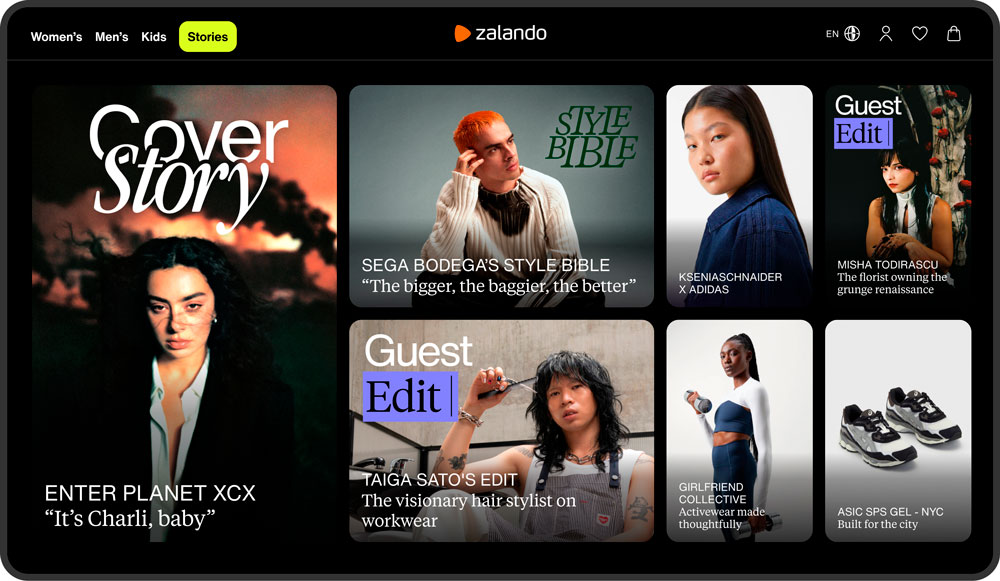Open Taiga Sato's Edit story
The width and height of the screenshot is (1000, 581).
point(501,430)
